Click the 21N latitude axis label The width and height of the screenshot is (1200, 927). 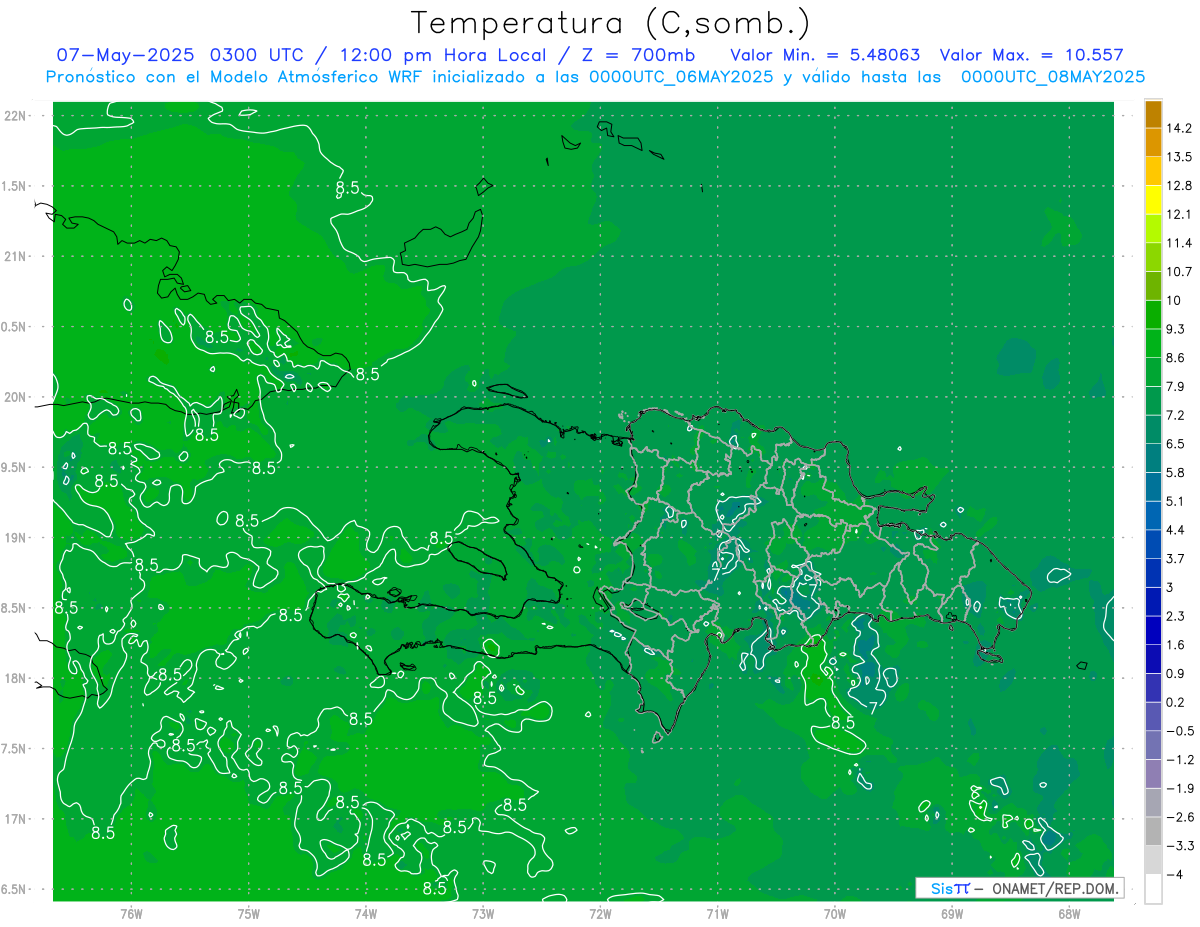[15, 257]
